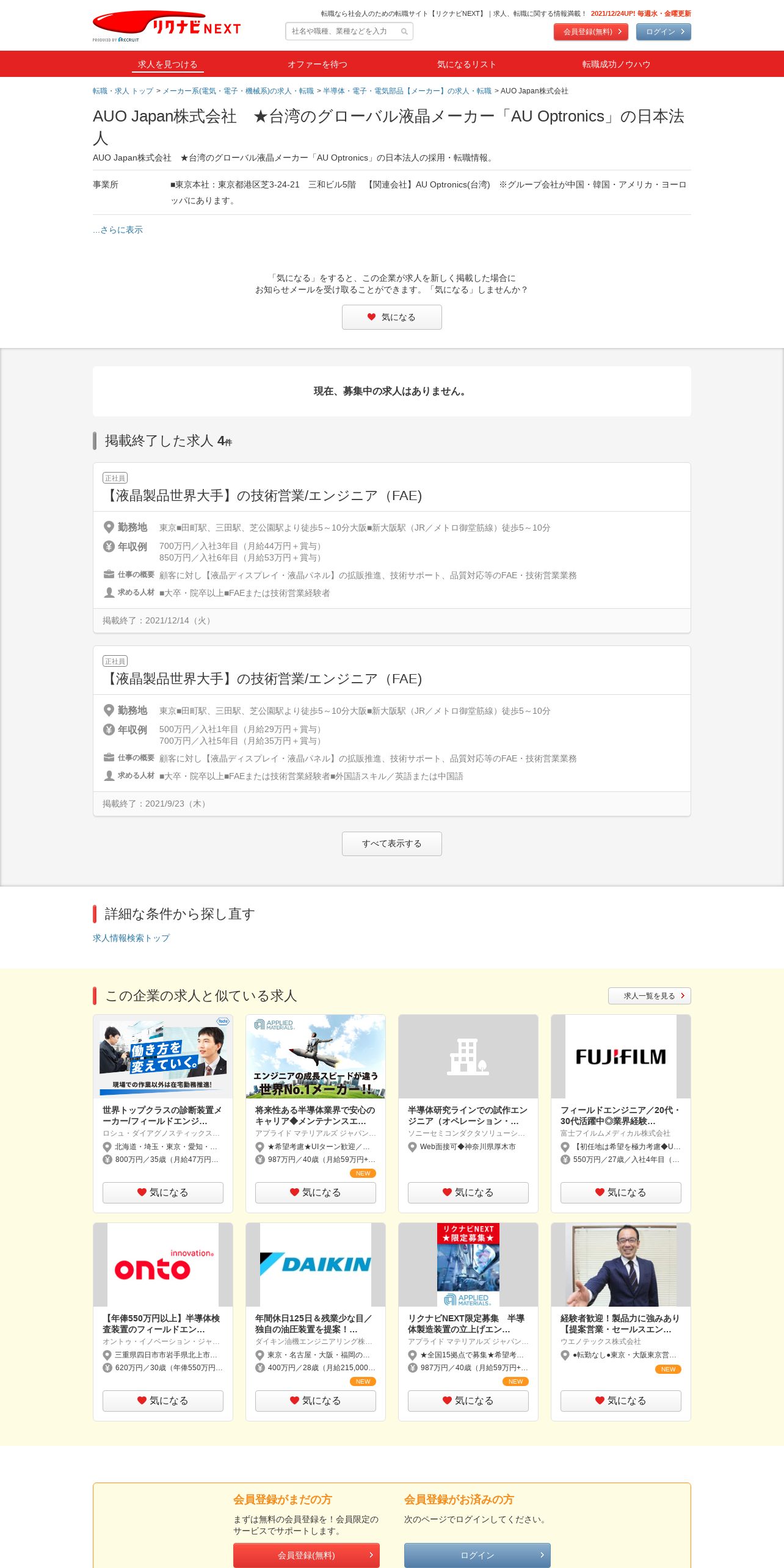This screenshot has width=784, height=1568.
Task: Open 将来性ある半導体業界 job title
Action: pos(315,1116)
